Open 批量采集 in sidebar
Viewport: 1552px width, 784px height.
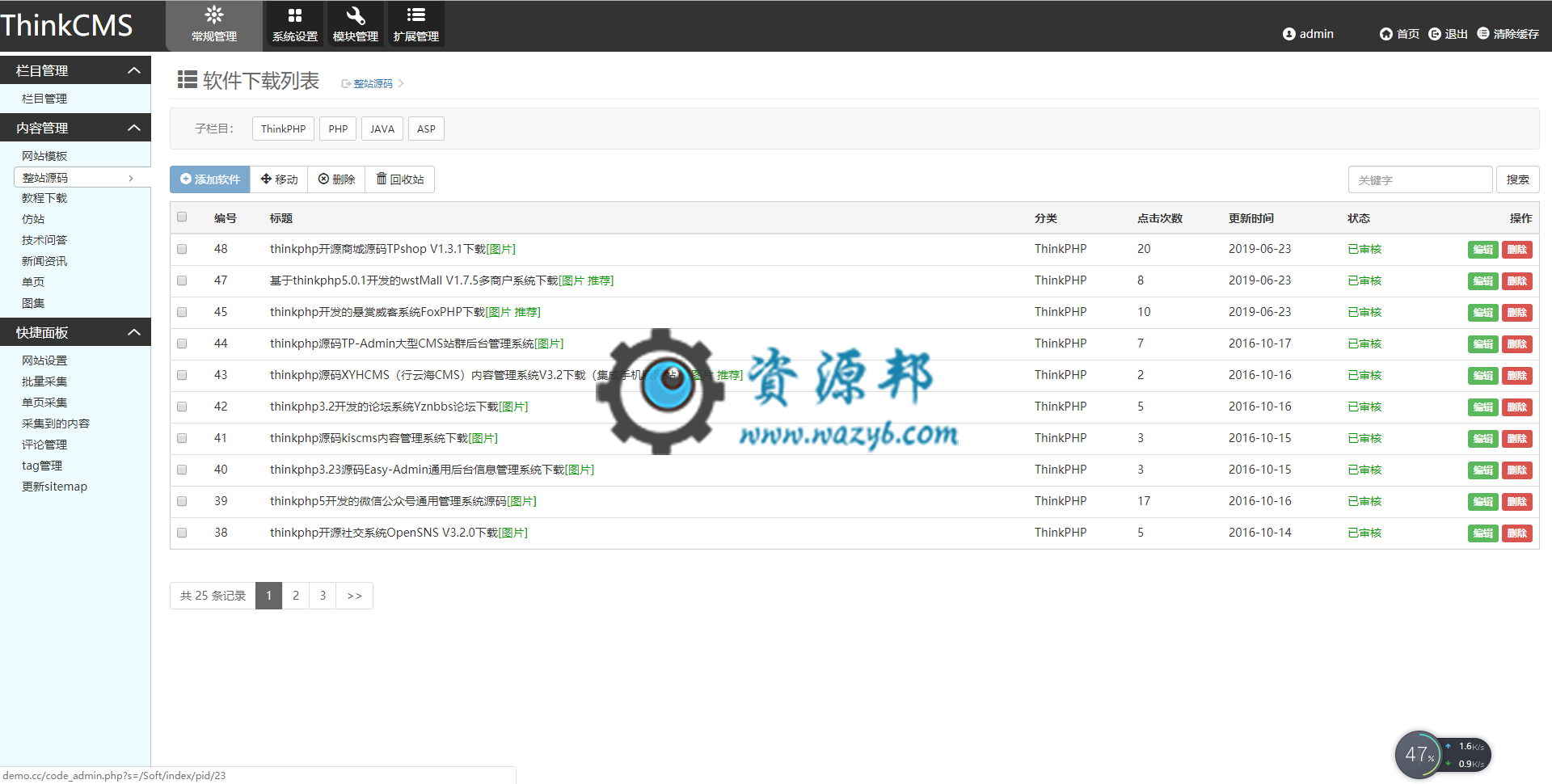pos(44,381)
